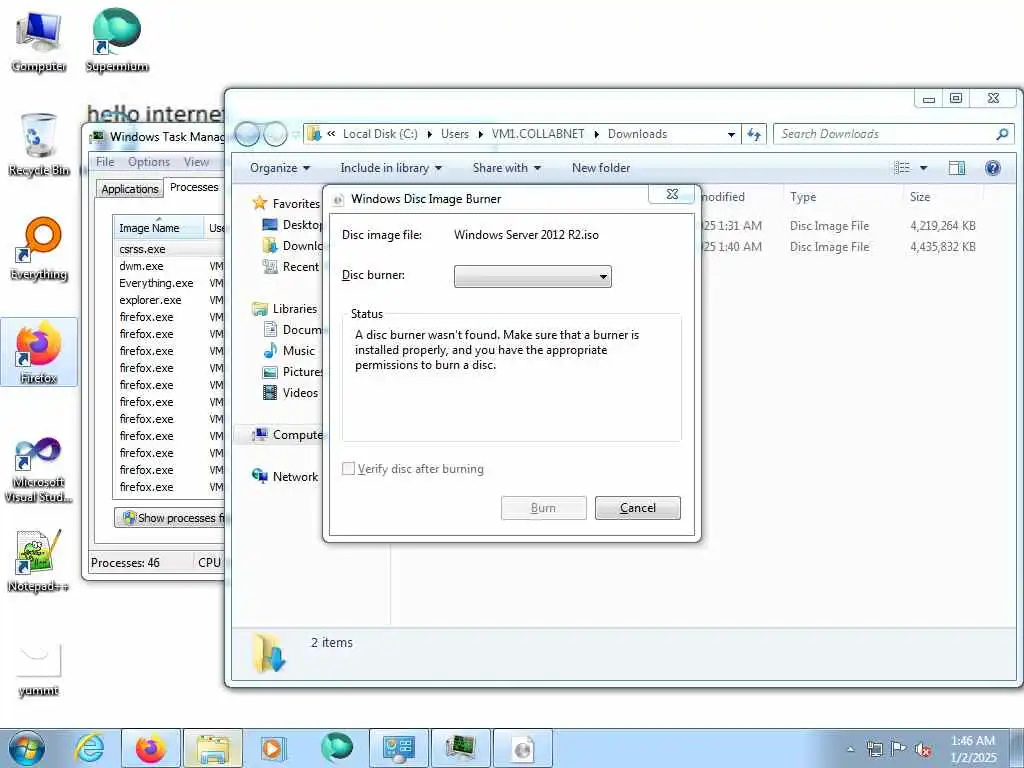
Task: Switch to Task Manager Applications tab
Action: (130, 189)
